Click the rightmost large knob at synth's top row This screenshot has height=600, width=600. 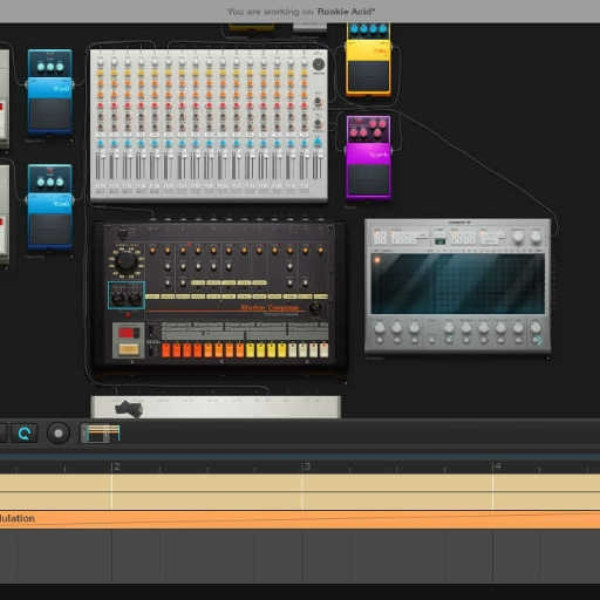click(x=536, y=237)
